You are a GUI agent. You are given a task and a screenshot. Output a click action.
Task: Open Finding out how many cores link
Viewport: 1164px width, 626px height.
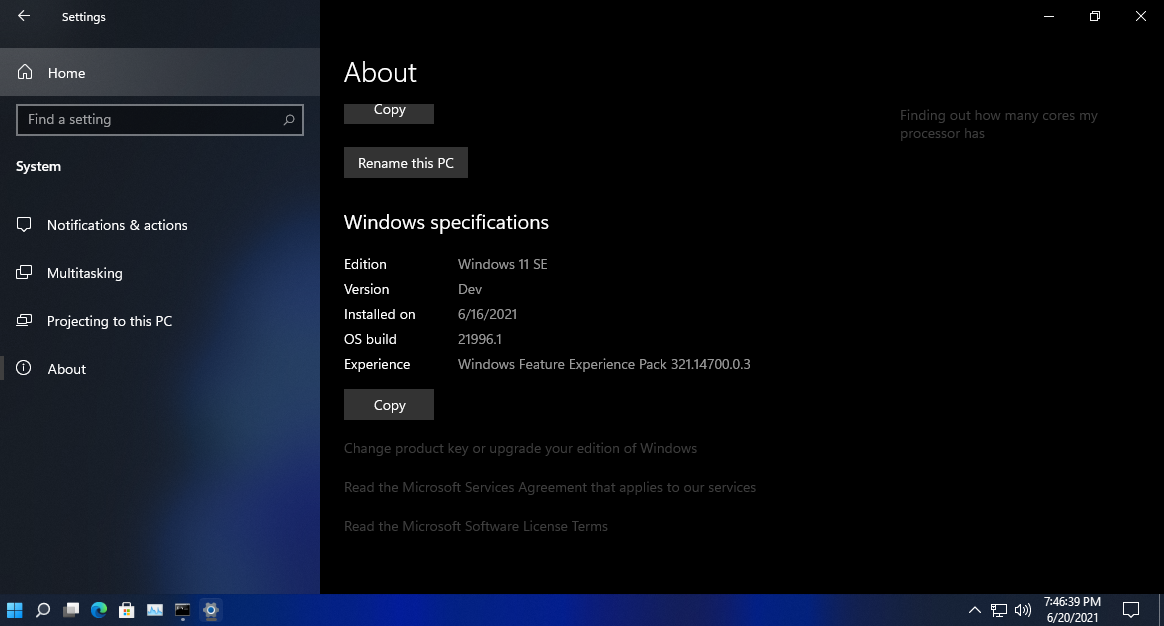(x=998, y=124)
